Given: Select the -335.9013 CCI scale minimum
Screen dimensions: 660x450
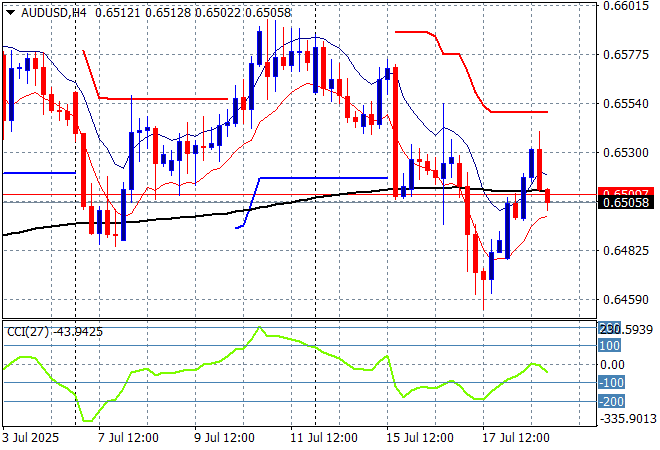Looking at the screenshot, I should point(628,419).
